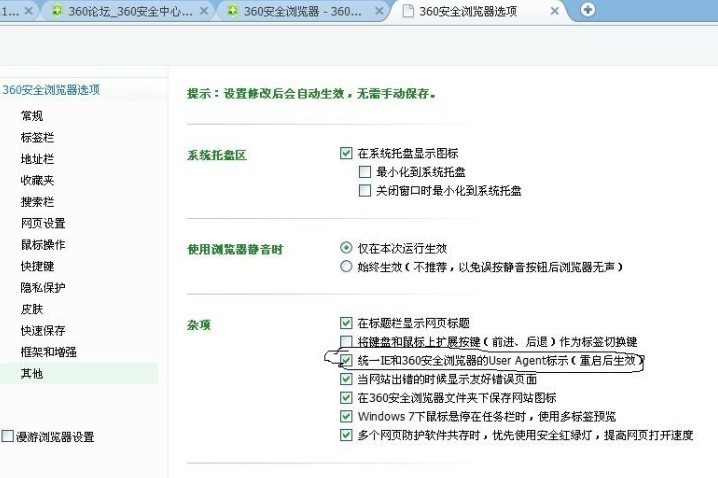
Task: Open the 地址栏 settings section
Action: tap(37, 159)
